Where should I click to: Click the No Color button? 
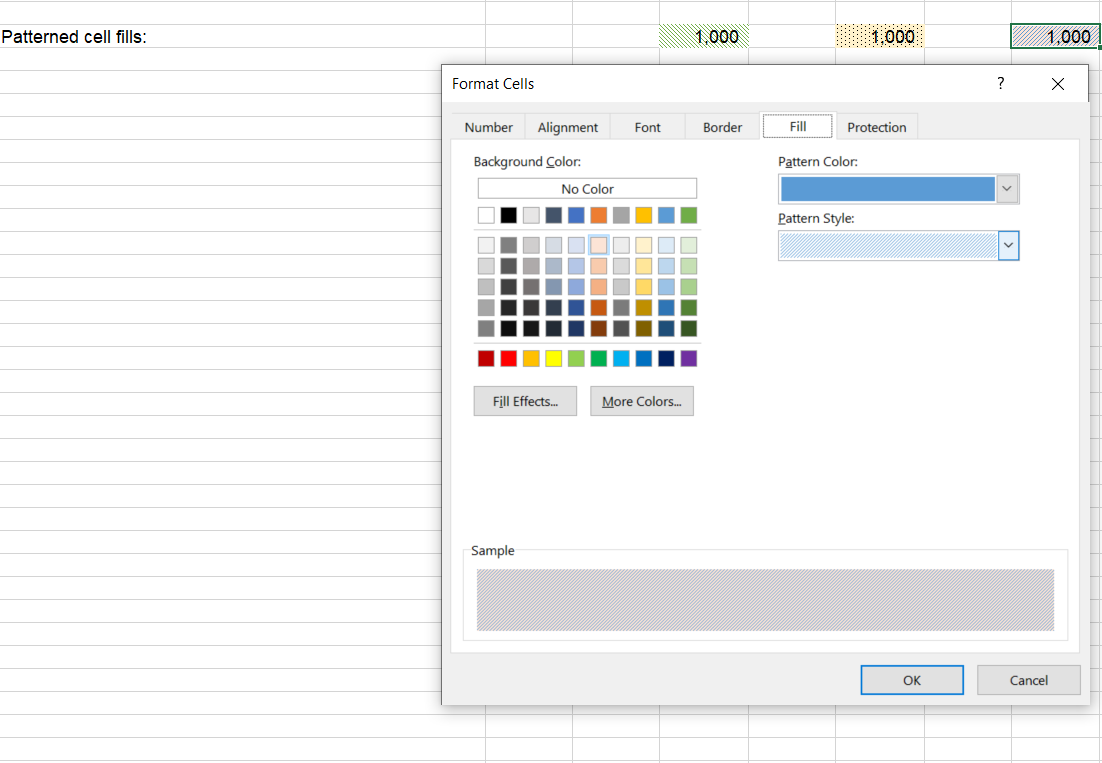pos(587,189)
